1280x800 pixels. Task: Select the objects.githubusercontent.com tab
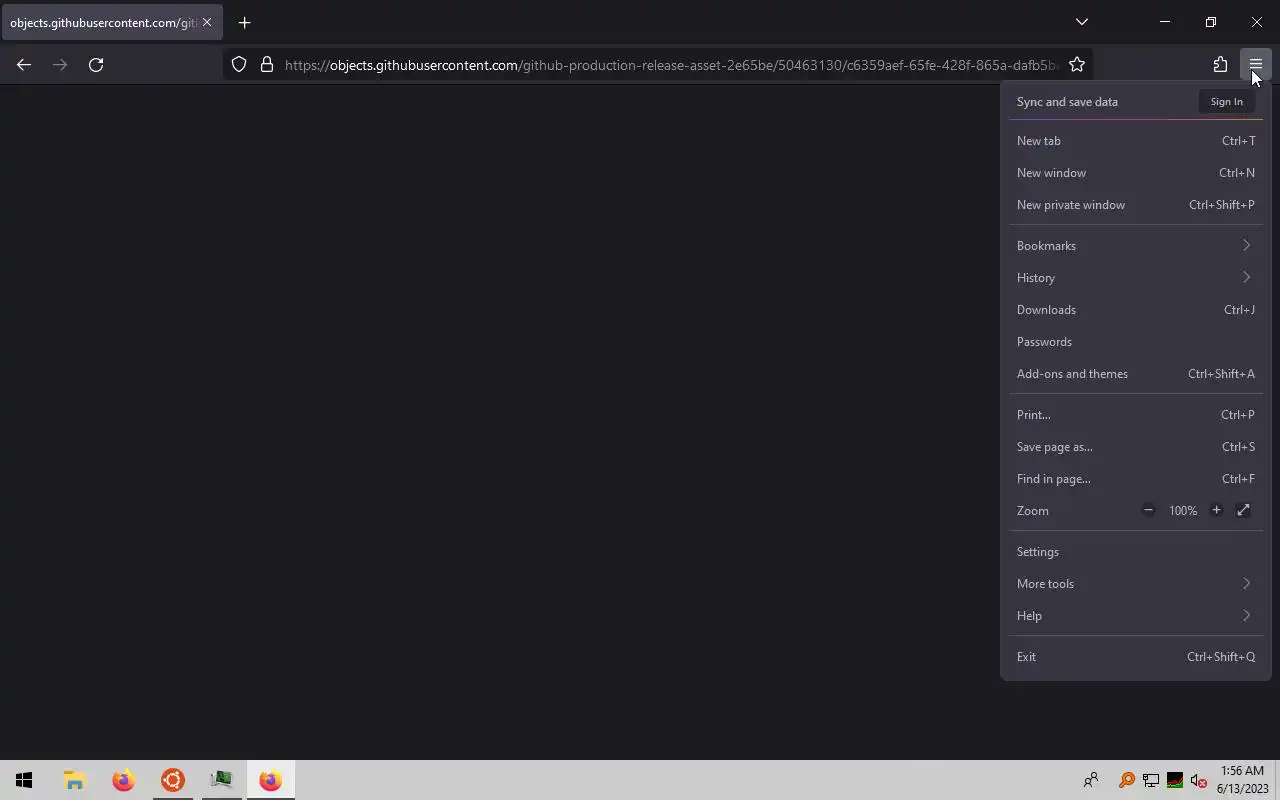[x=112, y=22]
